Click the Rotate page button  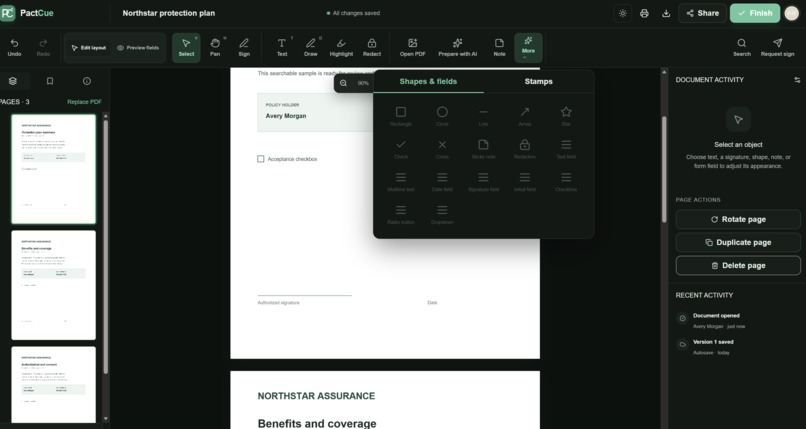point(738,219)
